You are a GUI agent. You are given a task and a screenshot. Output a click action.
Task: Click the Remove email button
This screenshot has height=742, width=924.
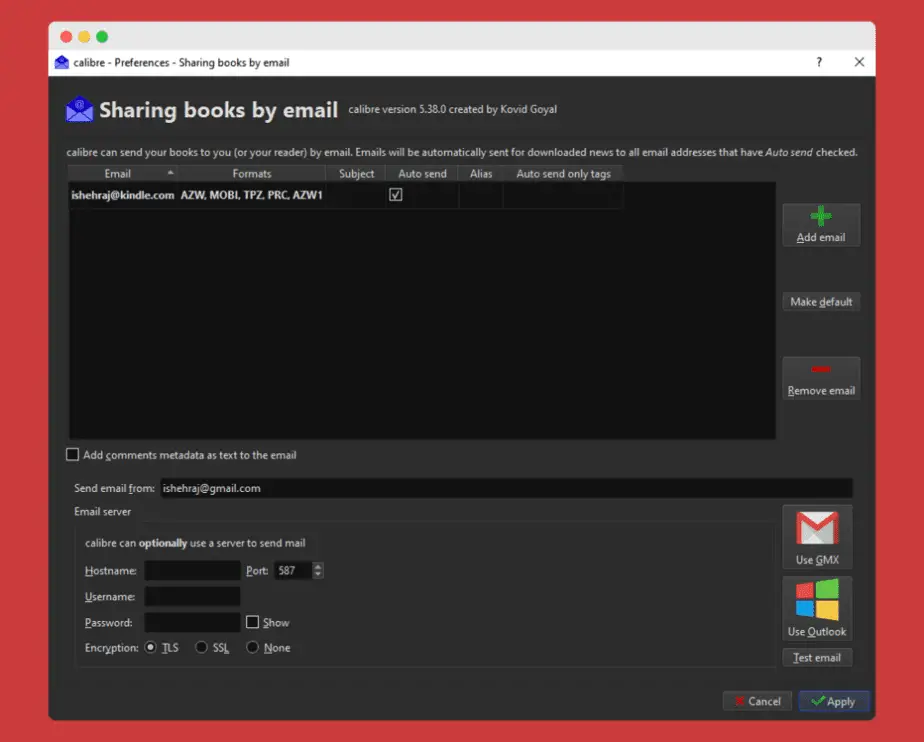tap(821, 378)
